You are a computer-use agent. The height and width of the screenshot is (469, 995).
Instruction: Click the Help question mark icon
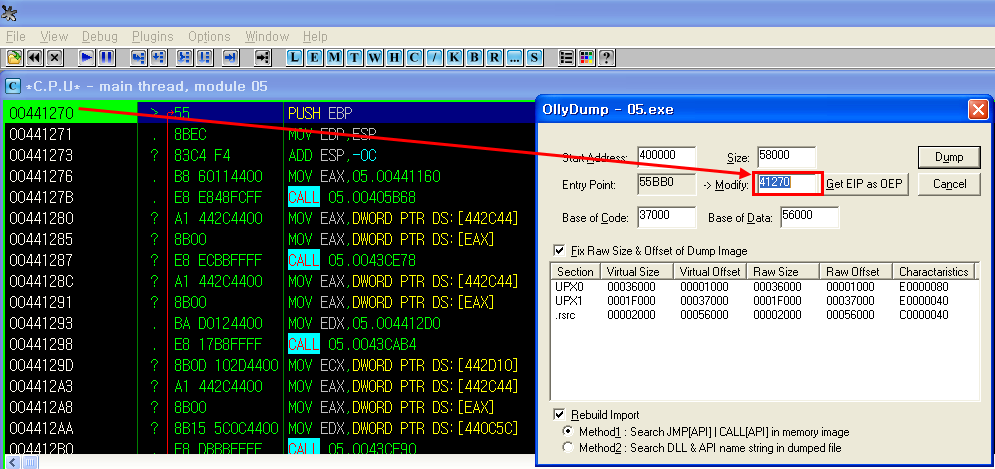click(x=607, y=58)
